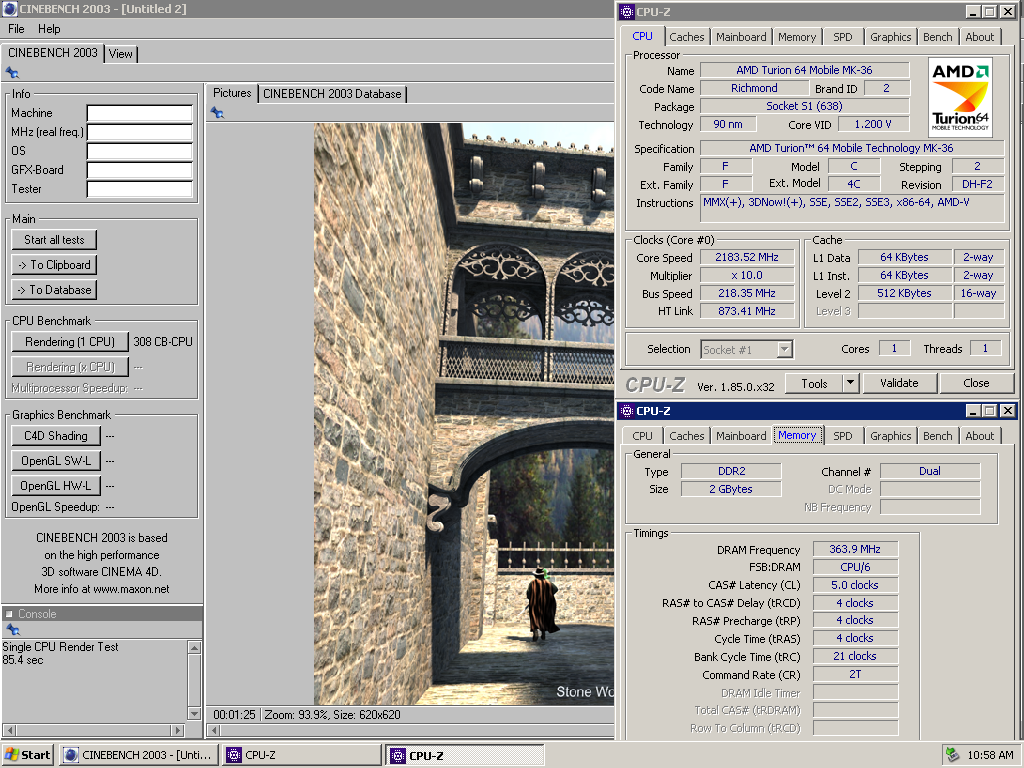The width and height of the screenshot is (1024, 768).
Task: Open About tab in lower CPU-Z window
Action: tap(980, 436)
